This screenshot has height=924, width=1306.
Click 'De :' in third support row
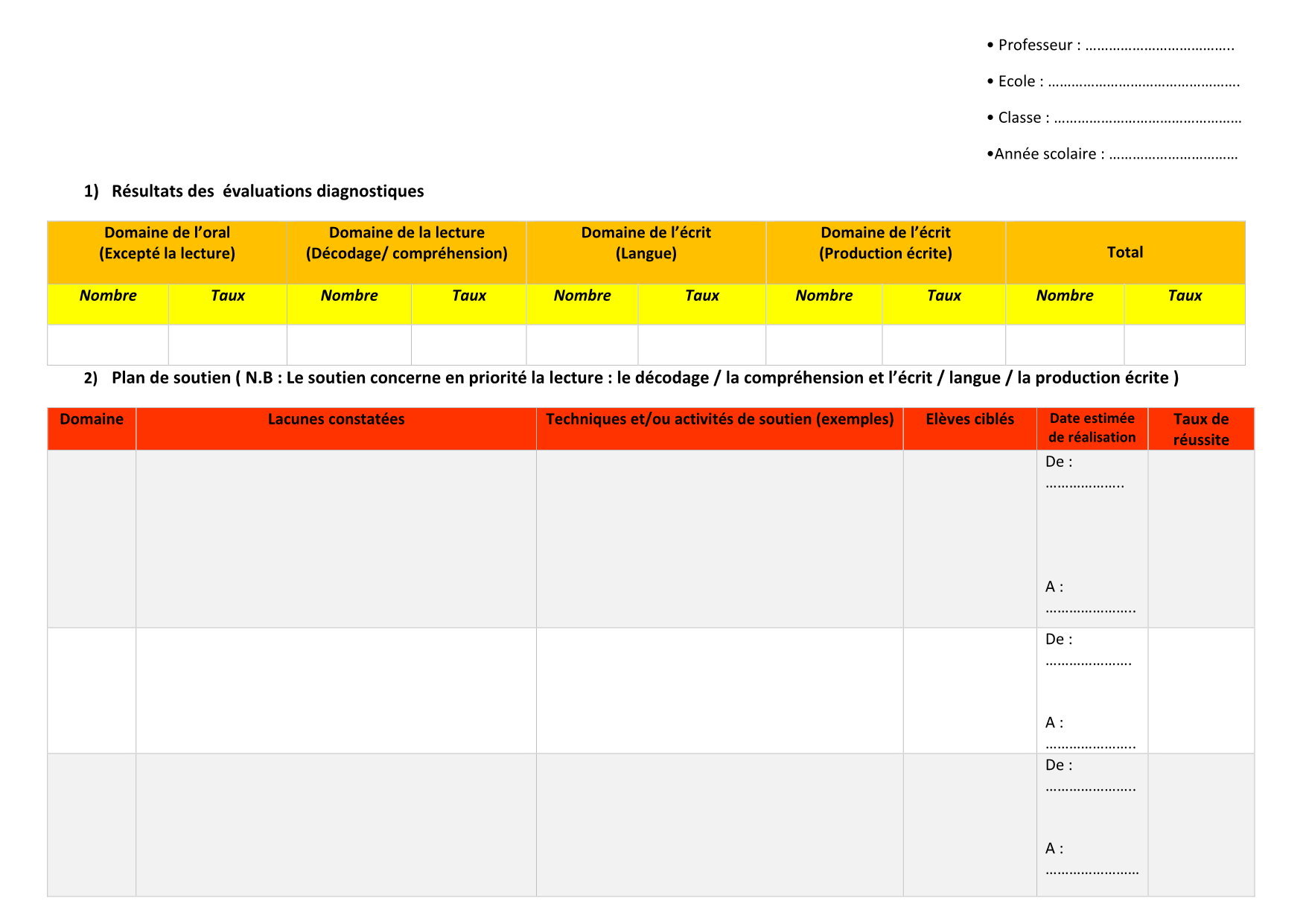[x=1059, y=765]
